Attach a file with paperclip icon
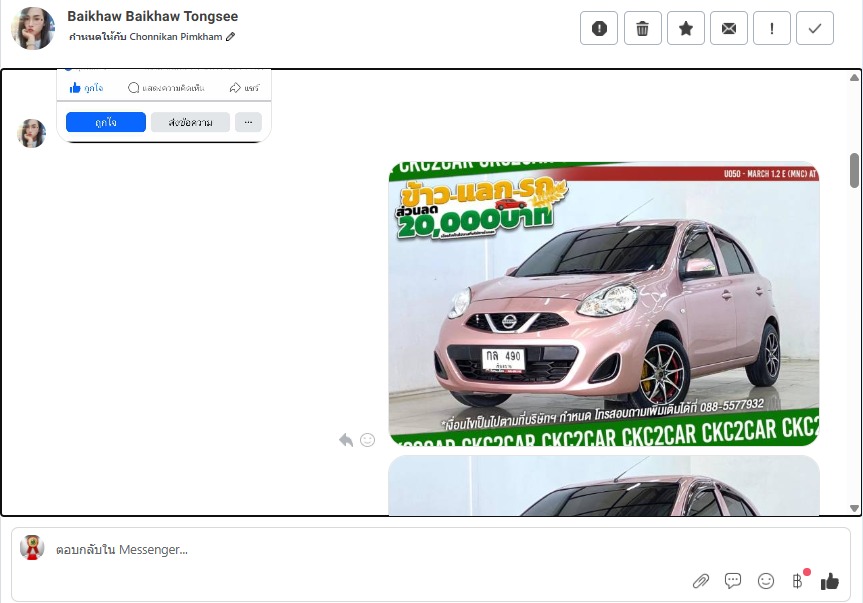 (x=701, y=581)
